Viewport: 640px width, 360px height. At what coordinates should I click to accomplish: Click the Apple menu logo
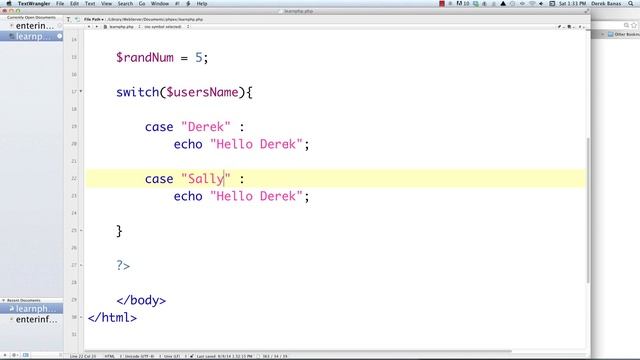9,3
